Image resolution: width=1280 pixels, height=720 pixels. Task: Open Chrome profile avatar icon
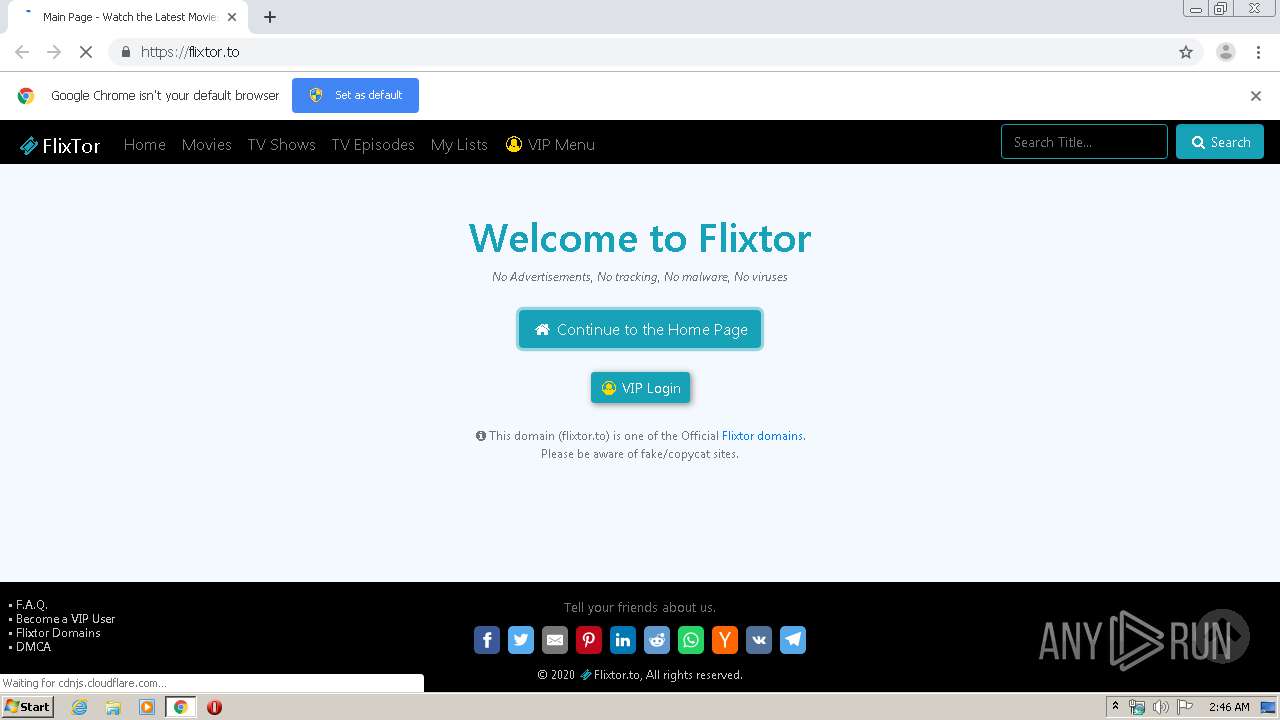(x=1226, y=52)
